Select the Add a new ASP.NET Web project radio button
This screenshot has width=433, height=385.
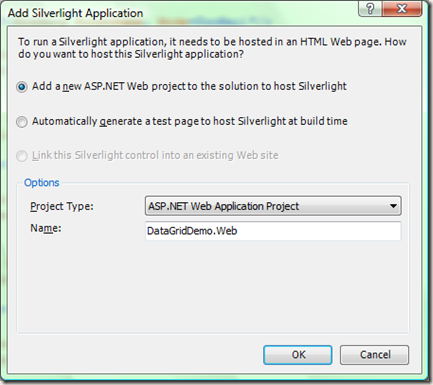[x=22, y=87]
